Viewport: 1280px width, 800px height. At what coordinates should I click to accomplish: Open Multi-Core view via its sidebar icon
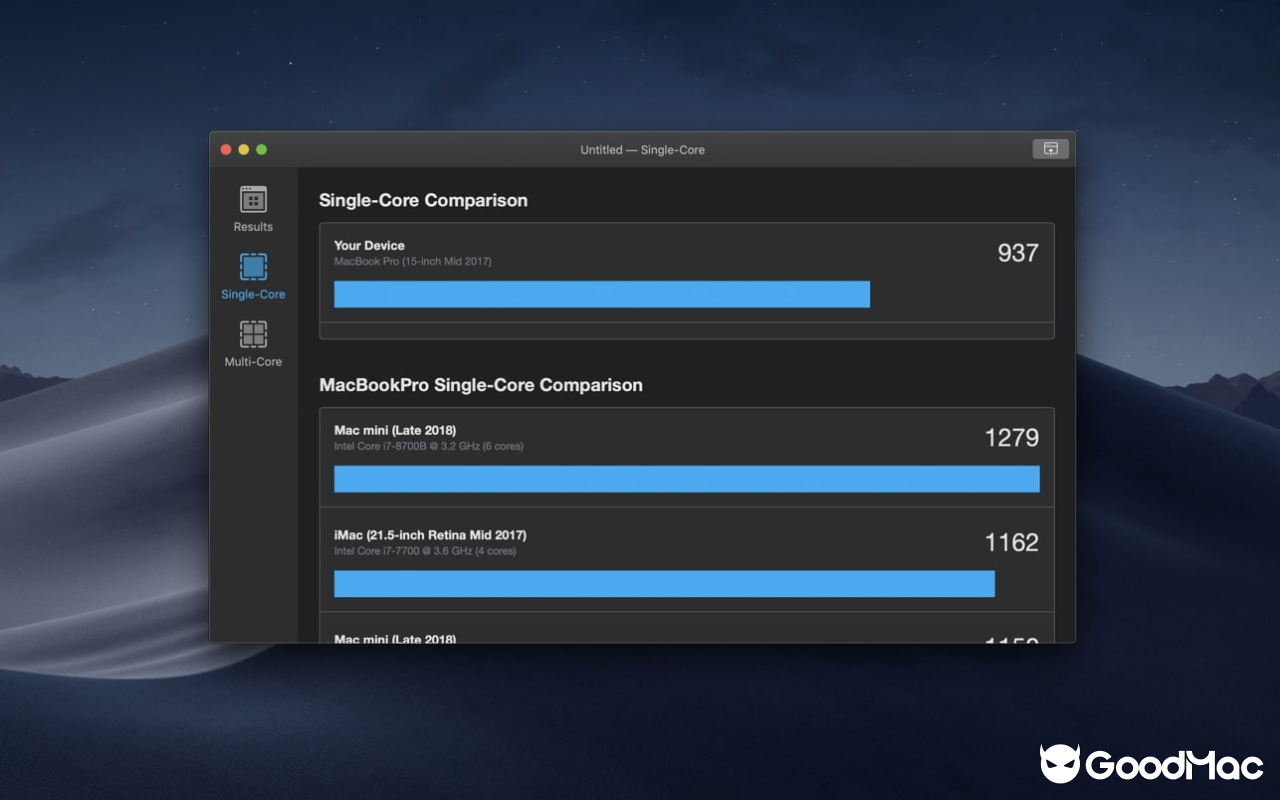click(252, 339)
